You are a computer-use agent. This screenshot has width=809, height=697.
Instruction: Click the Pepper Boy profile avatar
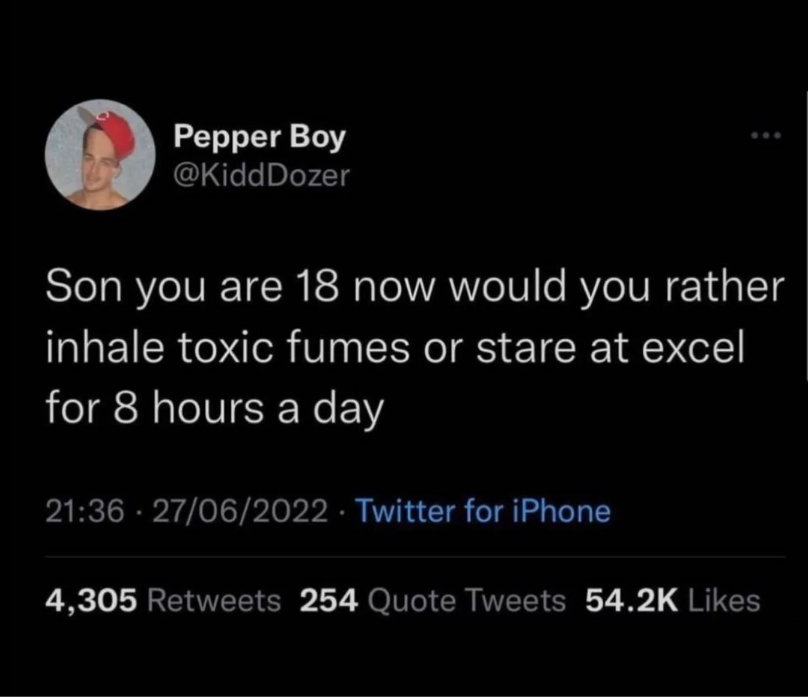coord(100,155)
